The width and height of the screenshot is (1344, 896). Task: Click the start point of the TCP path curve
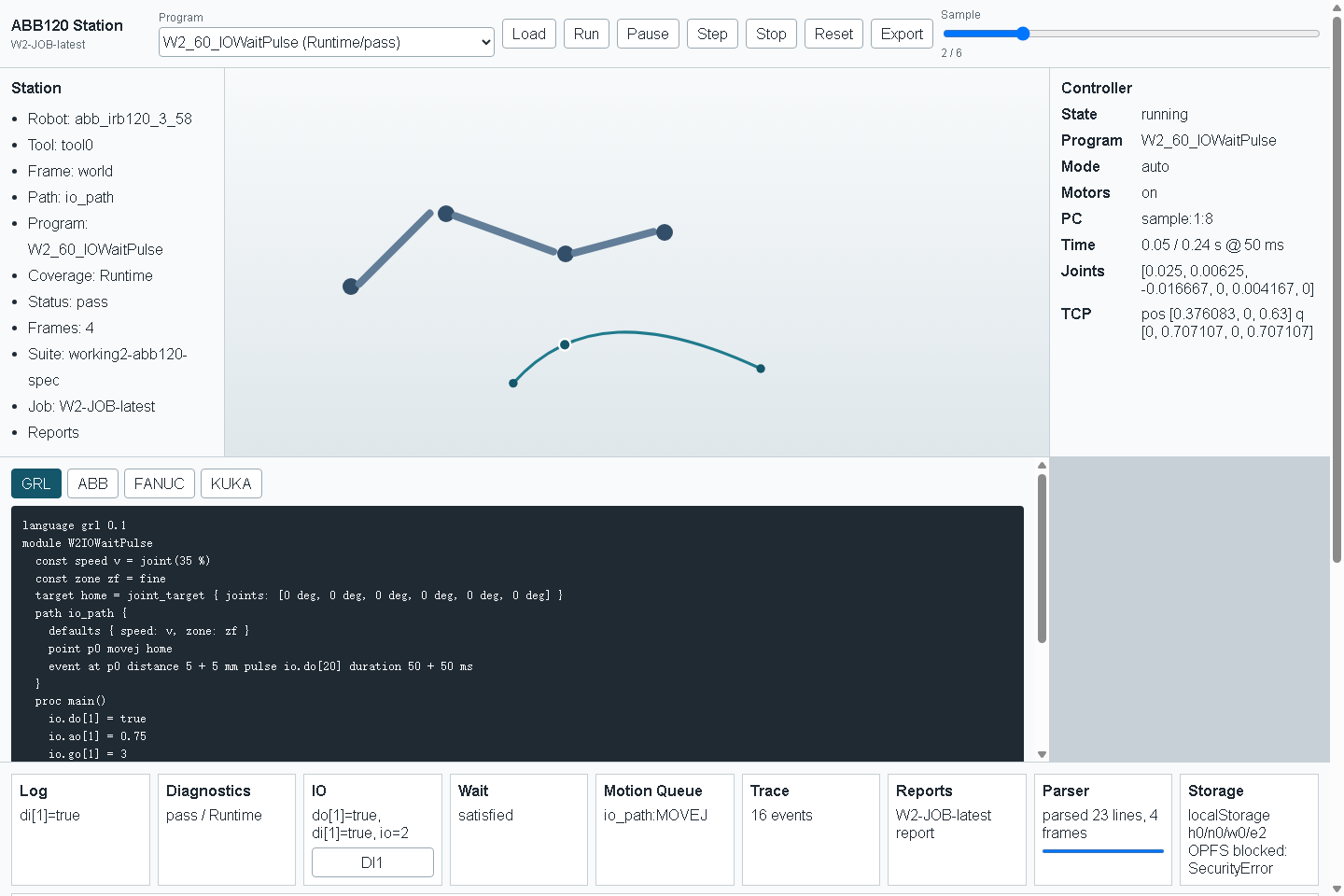513,383
